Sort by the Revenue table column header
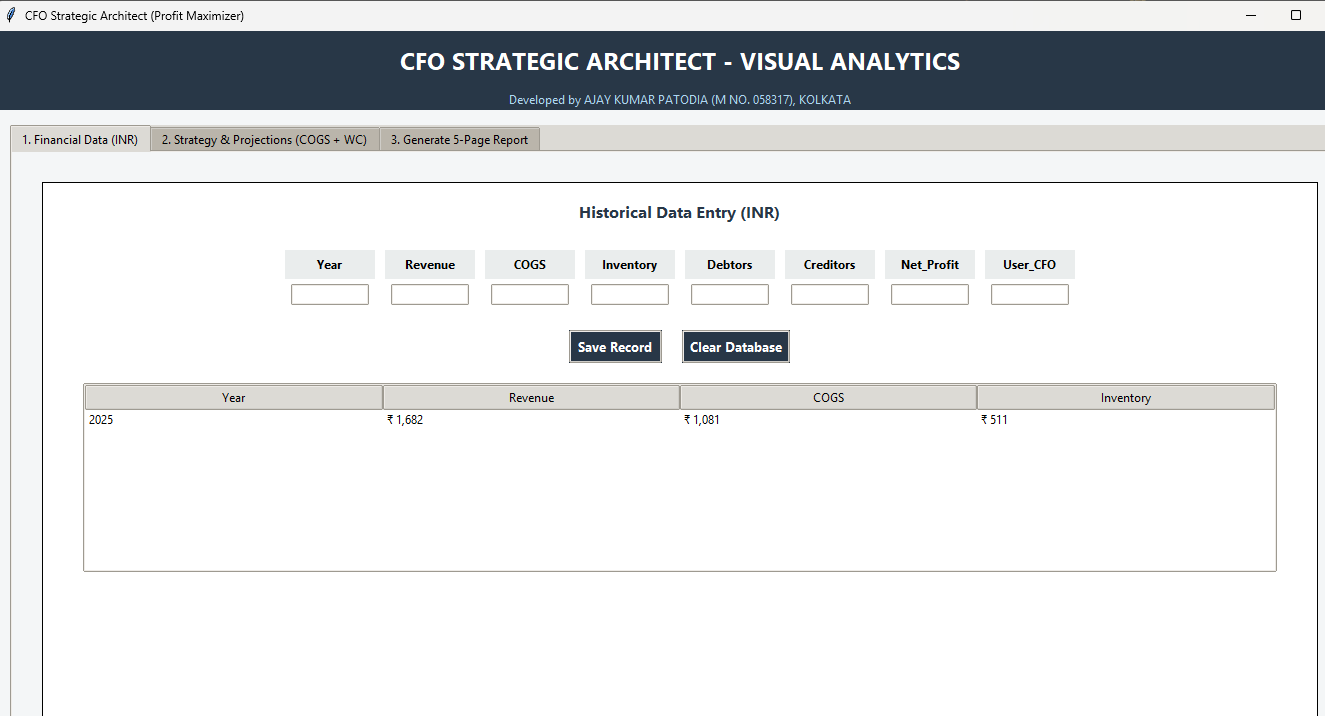The height and width of the screenshot is (716, 1325). pos(531,398)
